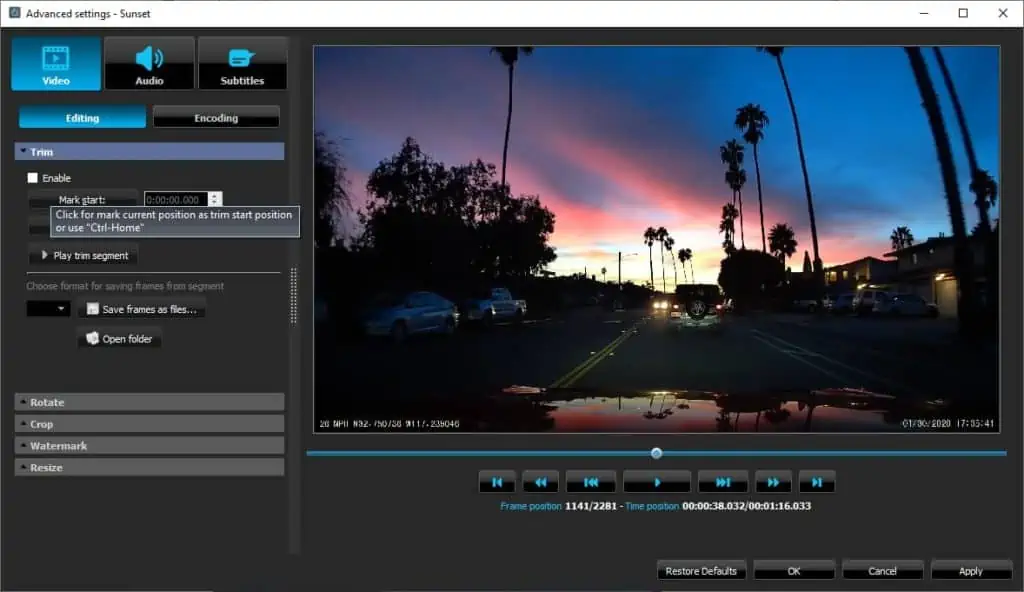Jump to the last frame of the video
Image resolution: width=1024 pixels, height=592 pixels.
pyautogui.click(x=816, y=482)
